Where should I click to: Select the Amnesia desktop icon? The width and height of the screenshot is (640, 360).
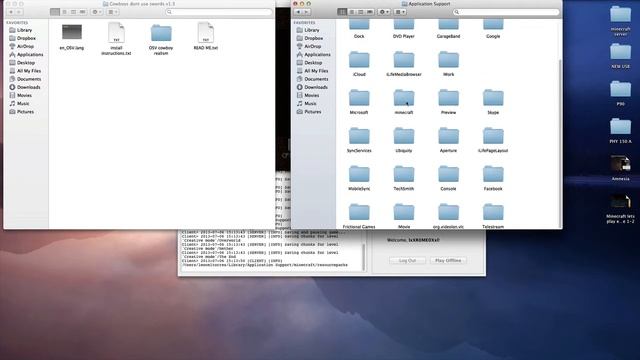(620, 164)
